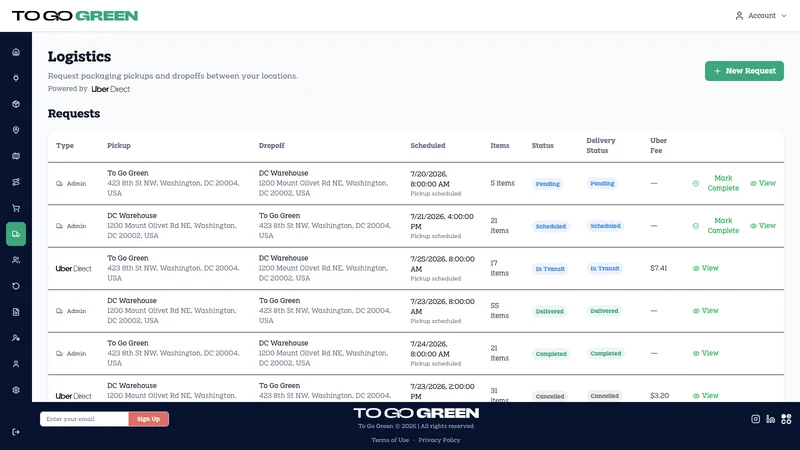Click the 55 items cell
The image size is (800, 450).
pos(499,311)
